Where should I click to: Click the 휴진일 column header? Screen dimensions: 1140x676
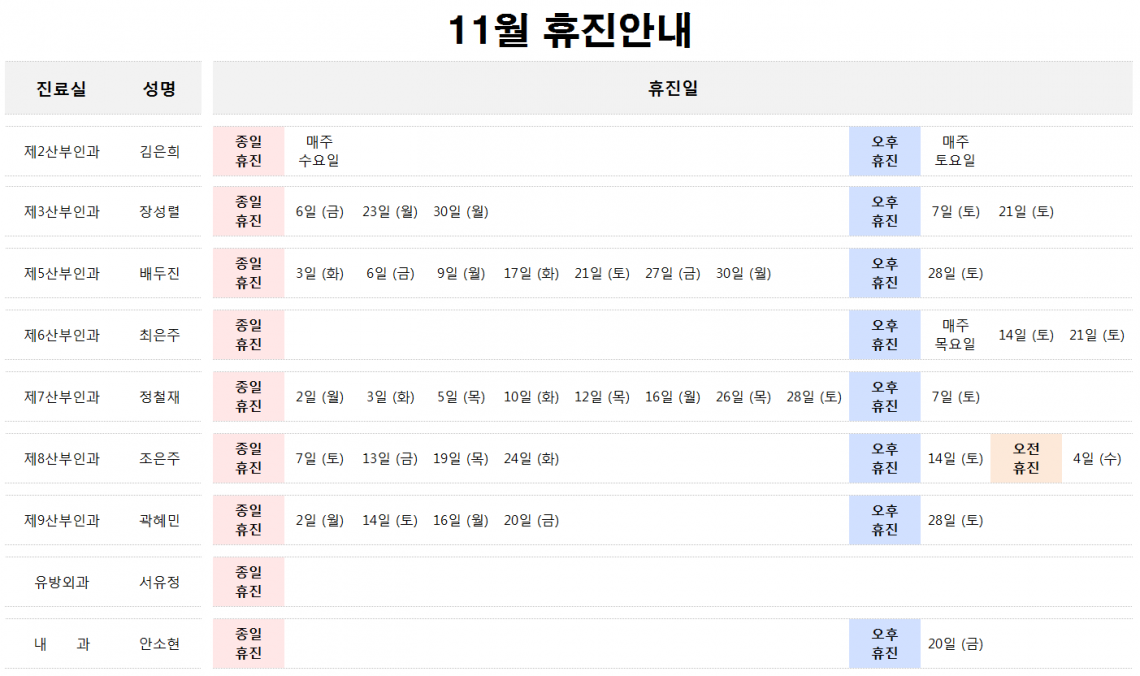click(x=672, y=89)
